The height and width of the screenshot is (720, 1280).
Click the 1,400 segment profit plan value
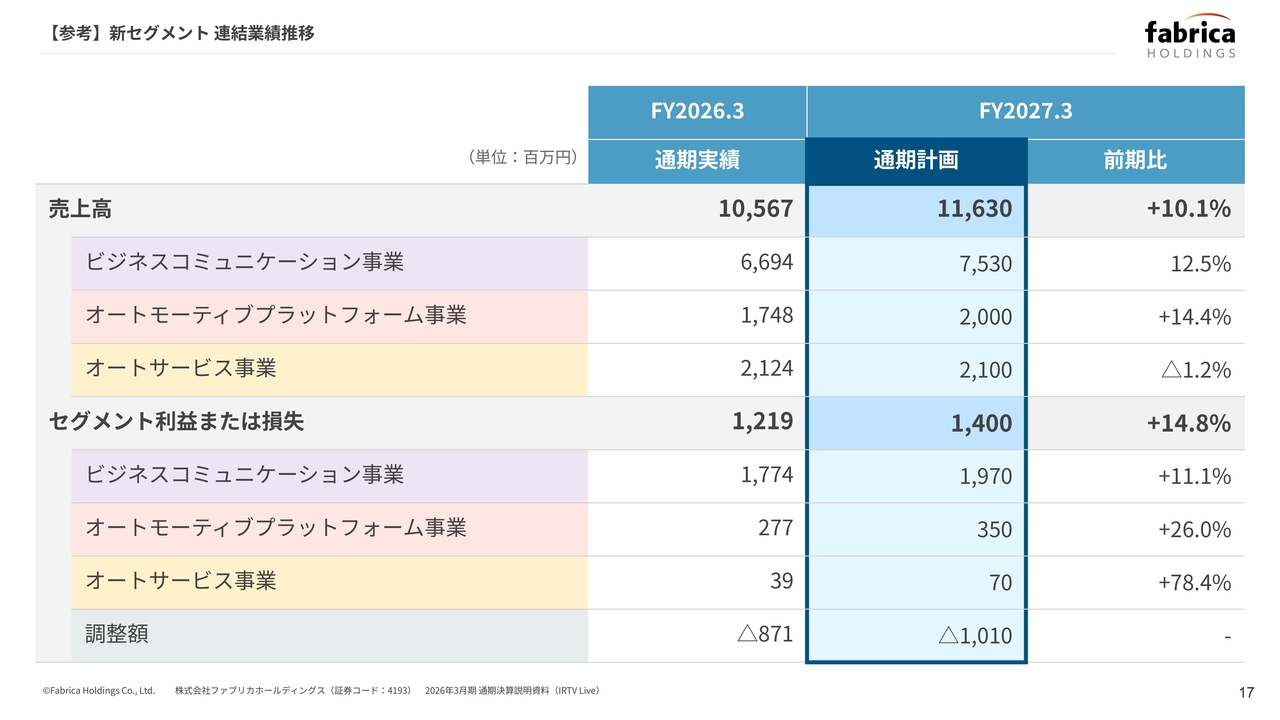(x=981, y=424)
